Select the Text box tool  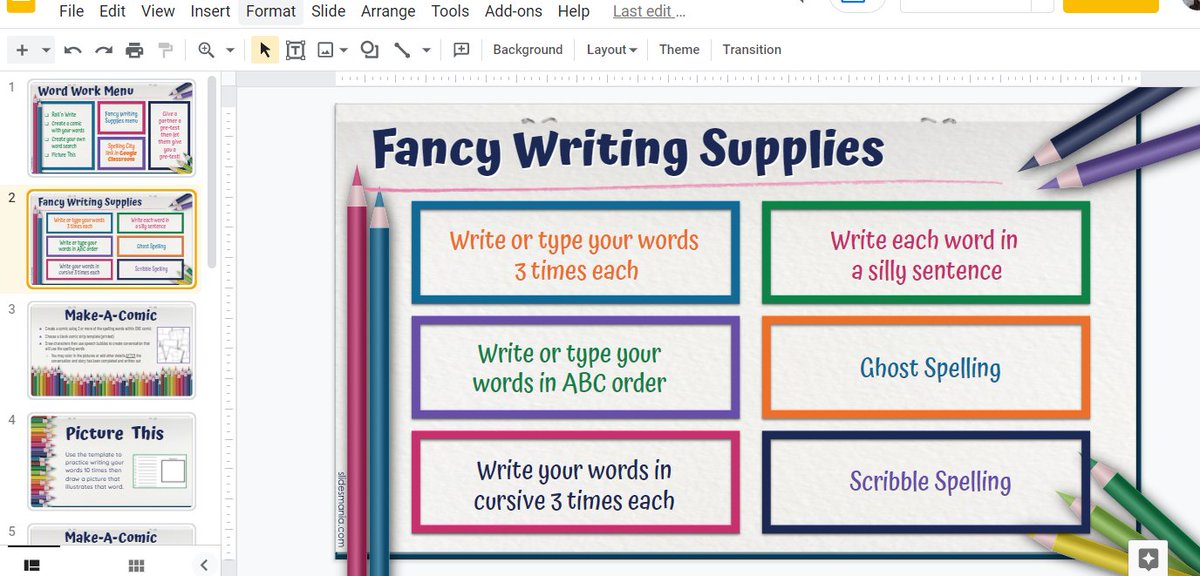tap(296, 50)
